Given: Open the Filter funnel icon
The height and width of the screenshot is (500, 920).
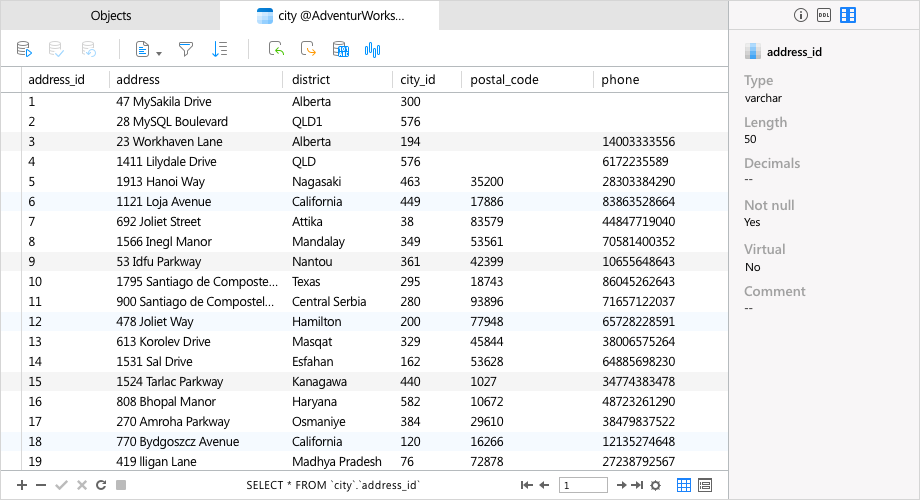Looking at the screenshot, I should click(x=186, y=49).
